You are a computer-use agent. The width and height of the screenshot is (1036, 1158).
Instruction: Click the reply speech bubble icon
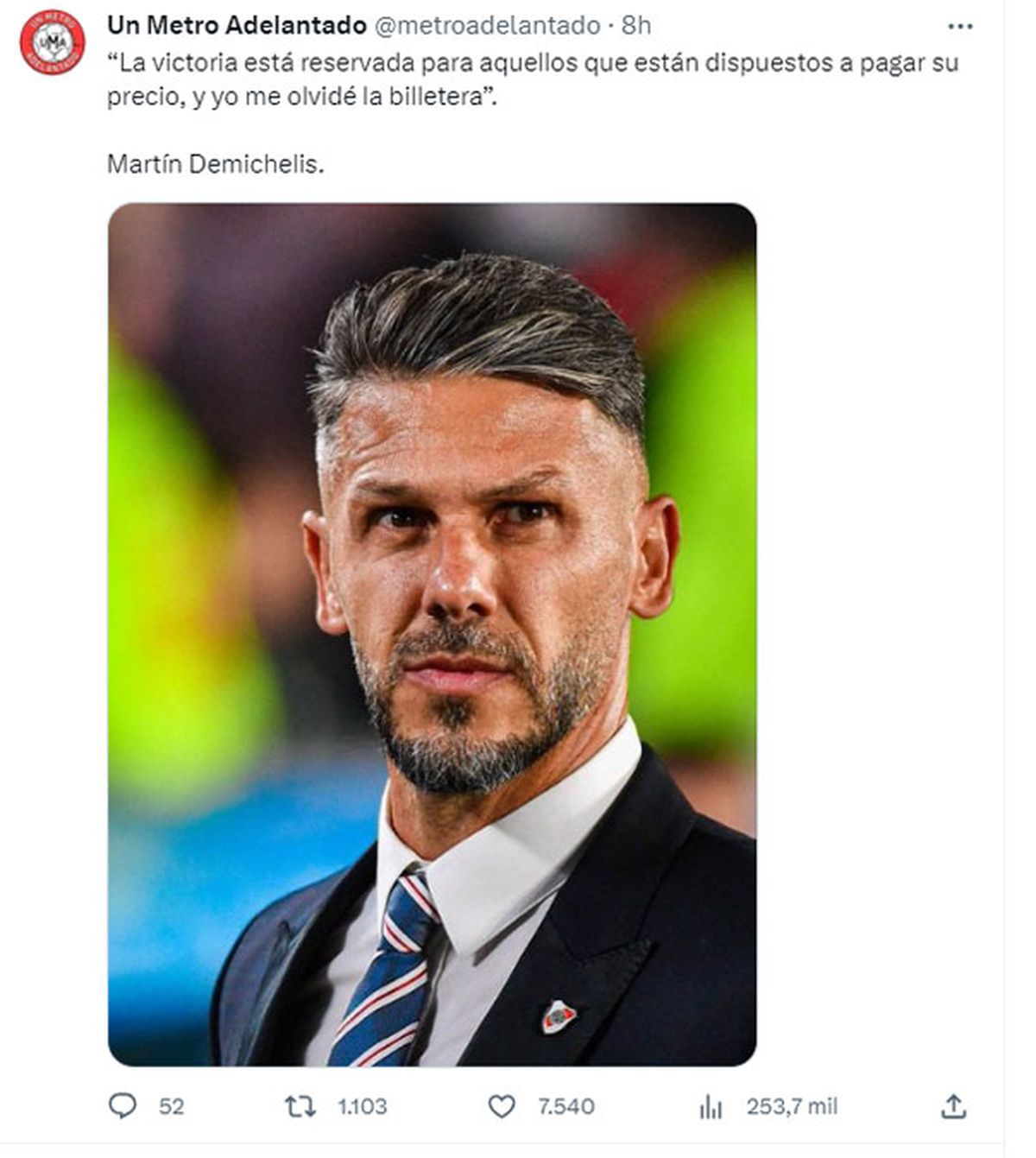[x=122, y=1106]
